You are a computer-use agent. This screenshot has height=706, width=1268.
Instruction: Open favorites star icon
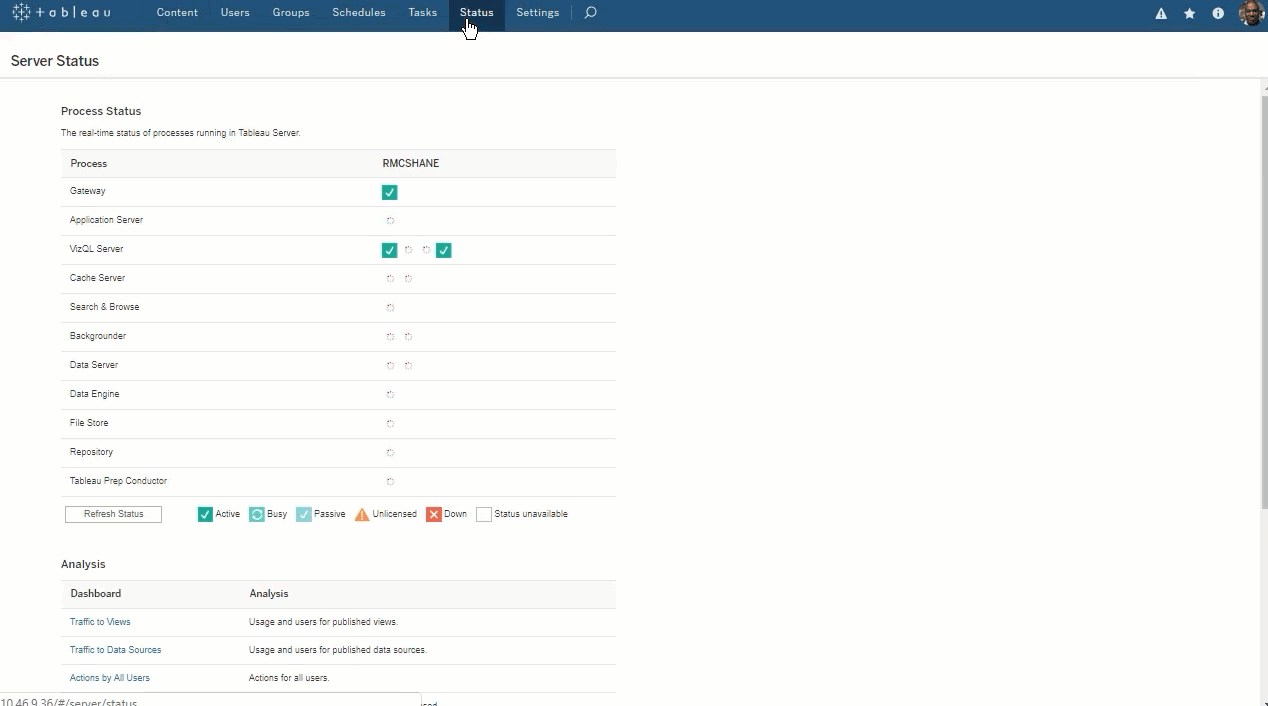tap(1189, 14)
